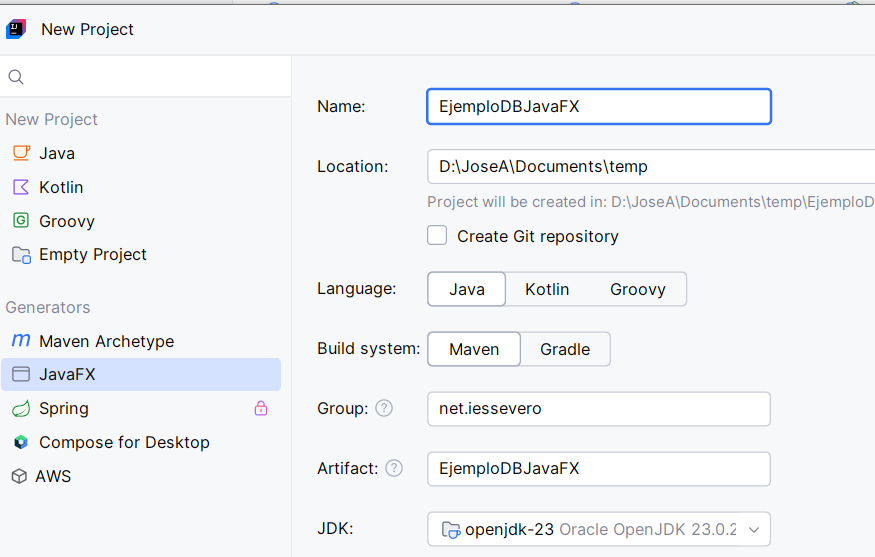Expand the JDK dropdown arrow
Viewport: 875px width, 557px height.
pos(754,530)
